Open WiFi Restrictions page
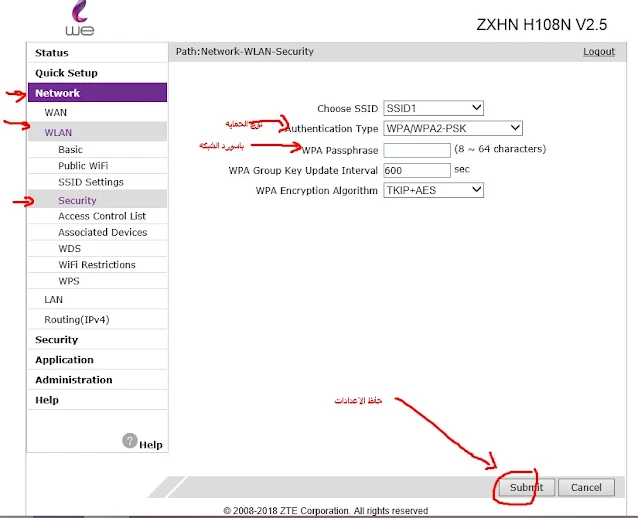Screen dimensions: 638x518 click(98, 265)
